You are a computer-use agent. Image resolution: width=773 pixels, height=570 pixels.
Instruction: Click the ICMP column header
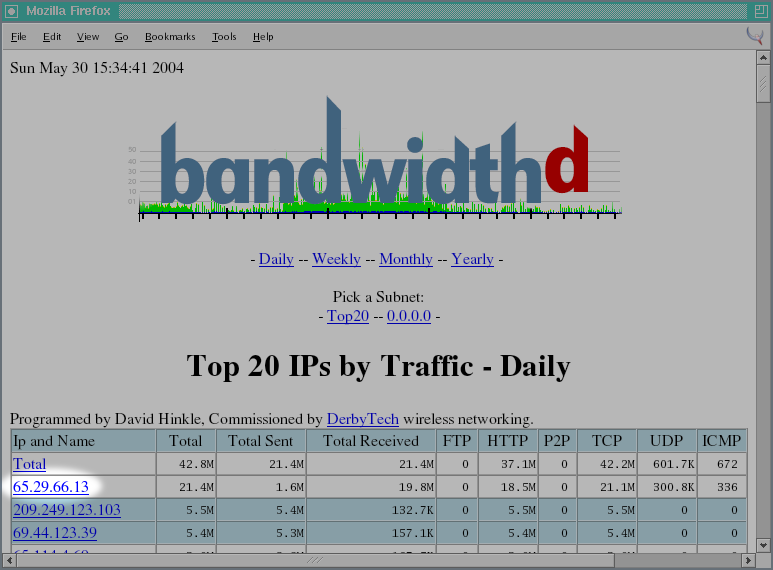(722, 441)
